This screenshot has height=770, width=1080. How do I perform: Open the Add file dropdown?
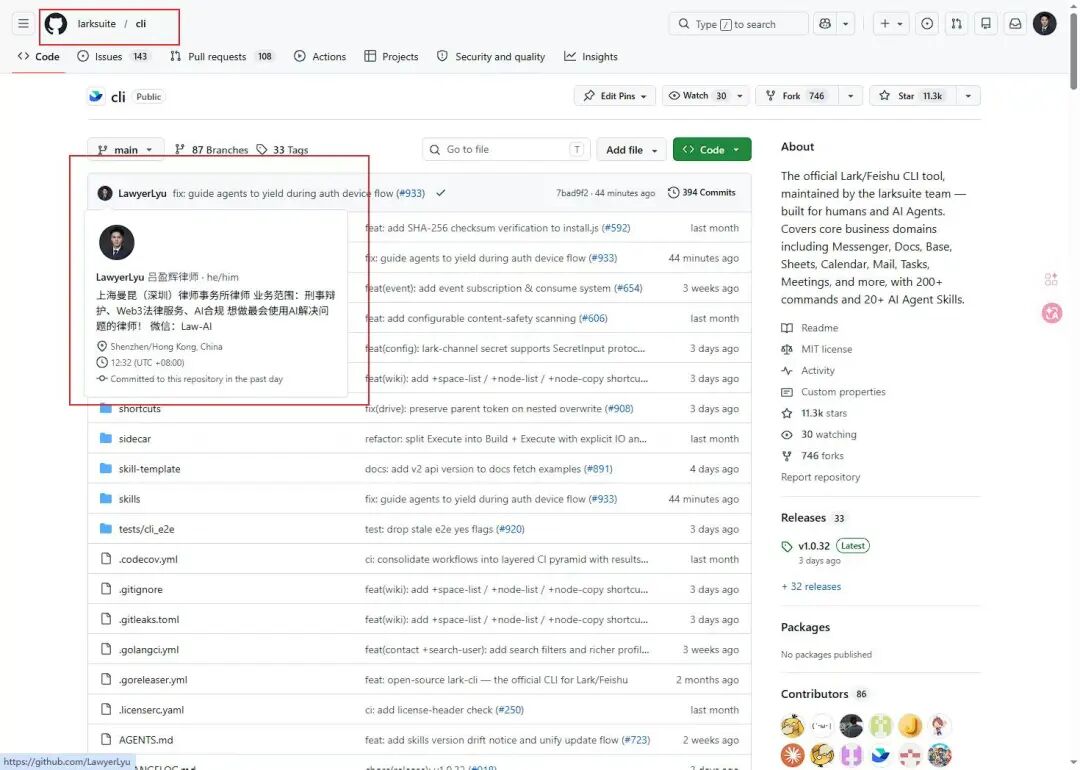click(x=631, y=149)
